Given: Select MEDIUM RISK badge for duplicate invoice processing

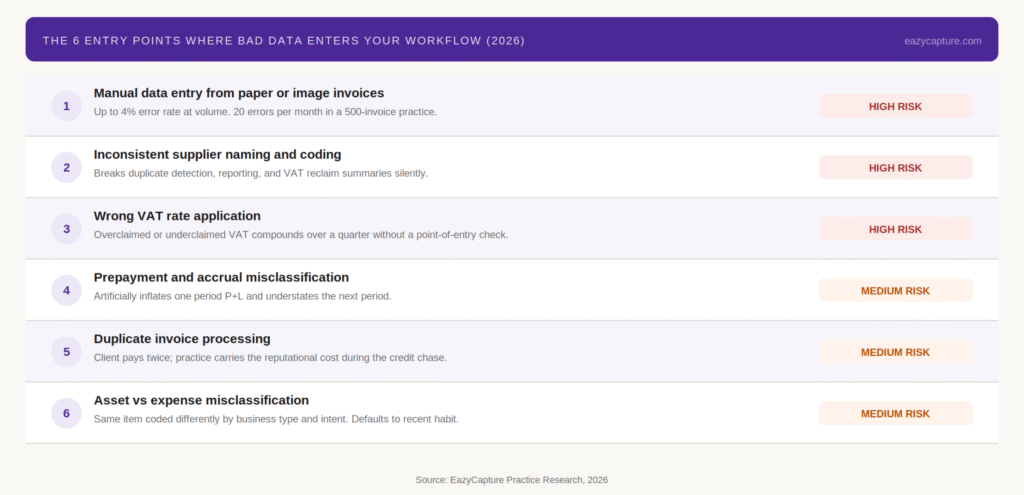Looking at the screenshot, I should click(895, 352).
